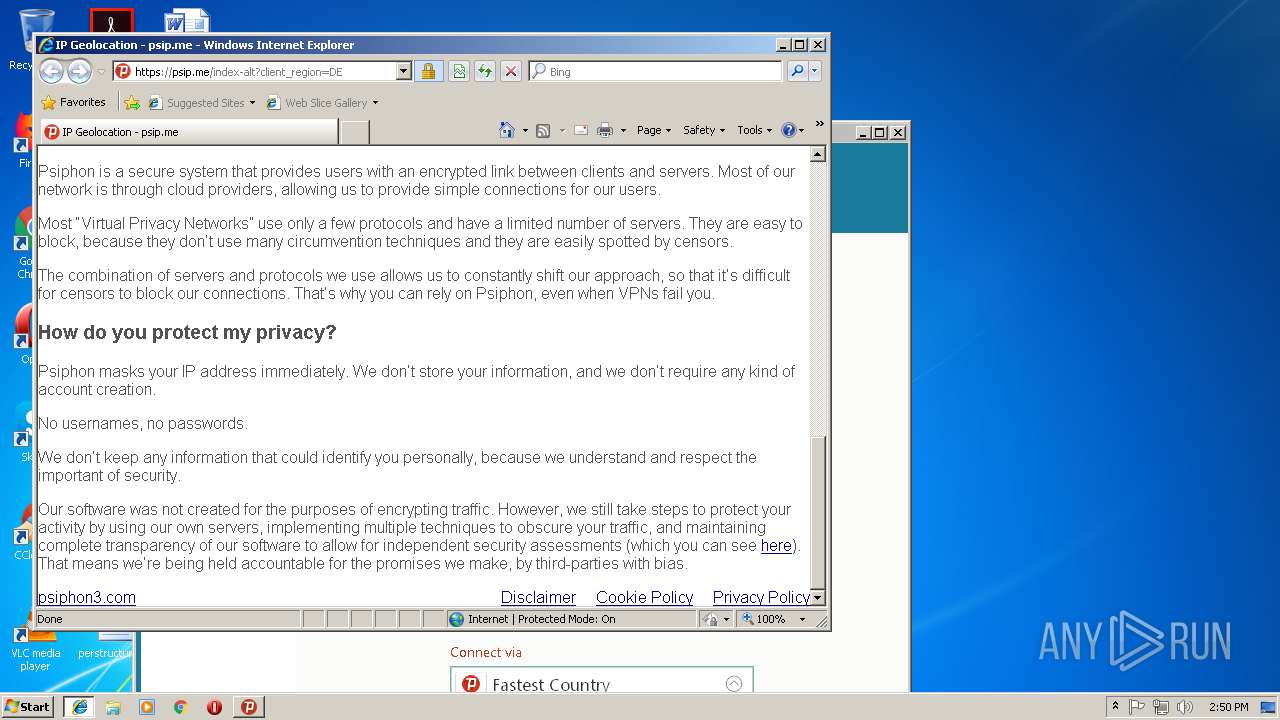Image resolution: width=1280 pixels, height=720 pixels.
Task: Open Favorites star button
Action: (73, 102)
